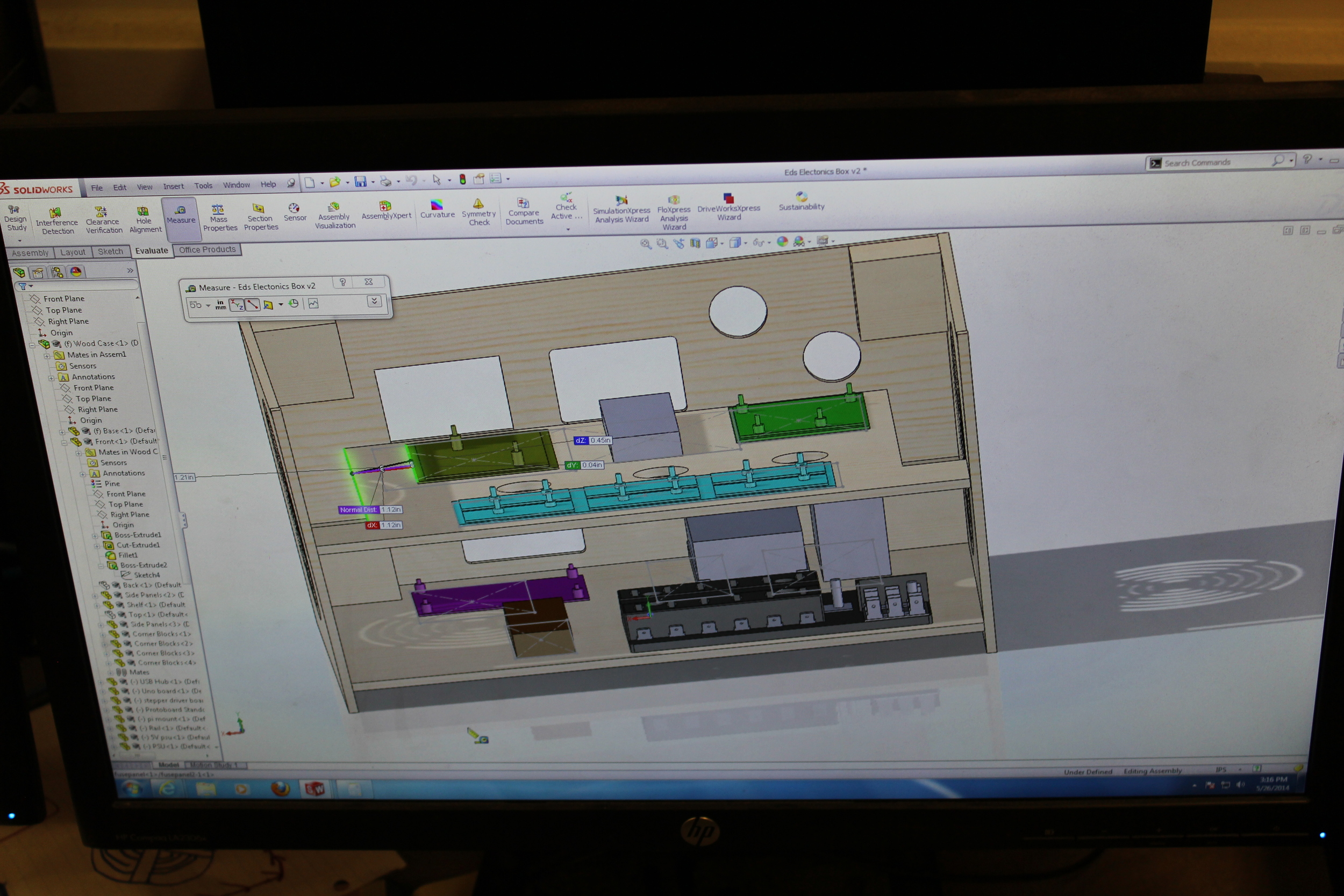Viewport: 1344px width, 896px height.
Task: Open Section Properties
Action: click(x=261, y=217)
